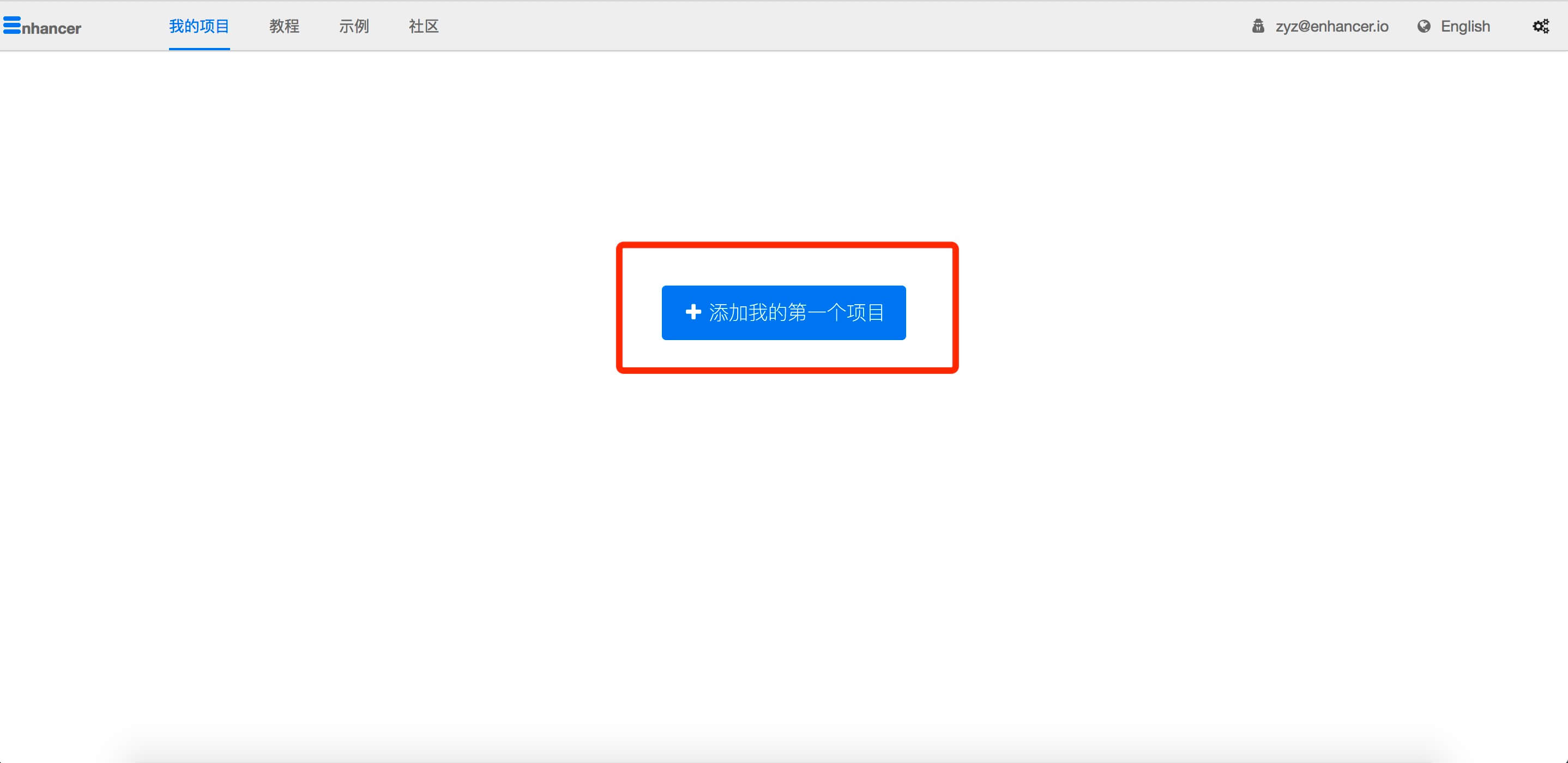Switch to the 示例 tab

354,26
